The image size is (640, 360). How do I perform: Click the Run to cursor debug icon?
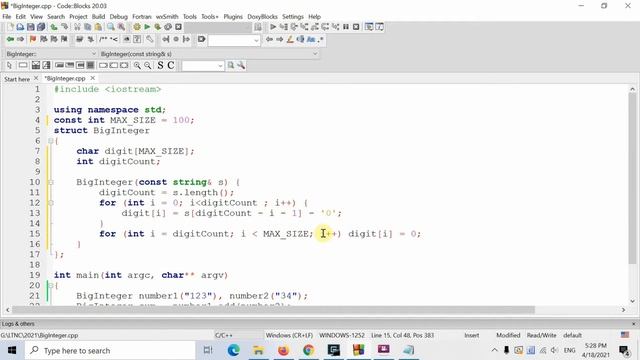click(283, 27)
